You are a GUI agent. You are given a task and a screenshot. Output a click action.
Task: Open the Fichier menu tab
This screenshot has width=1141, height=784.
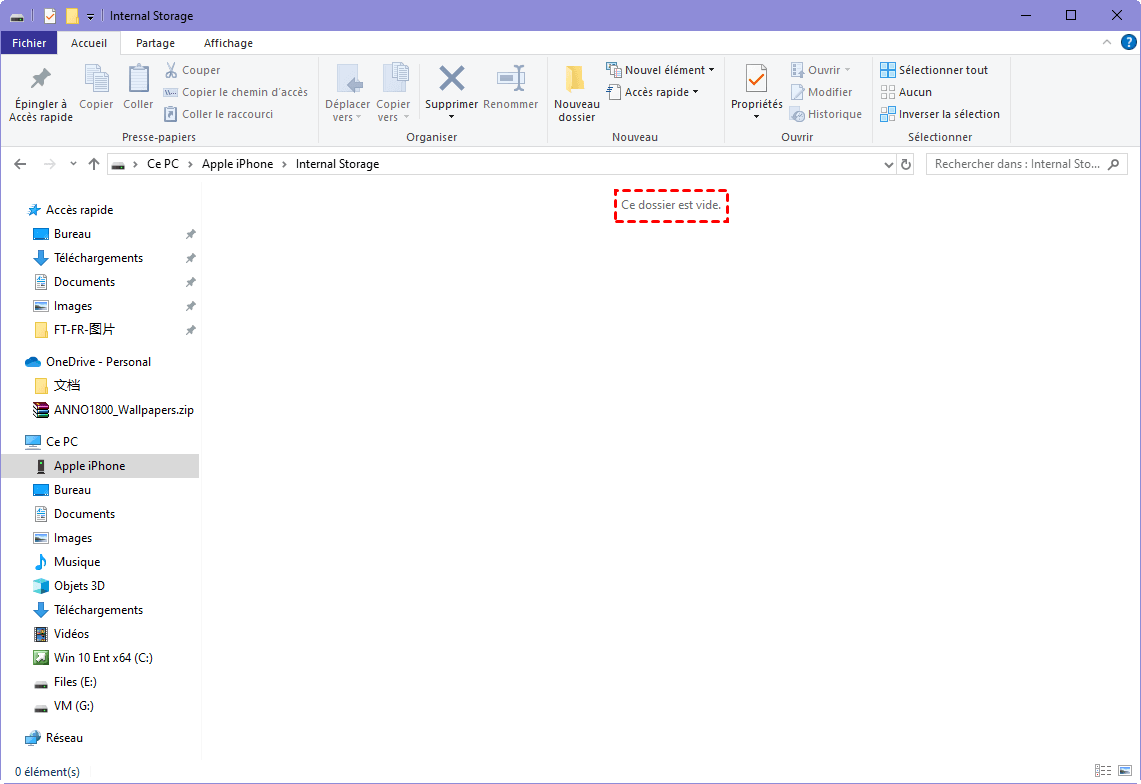click(29, 43)
